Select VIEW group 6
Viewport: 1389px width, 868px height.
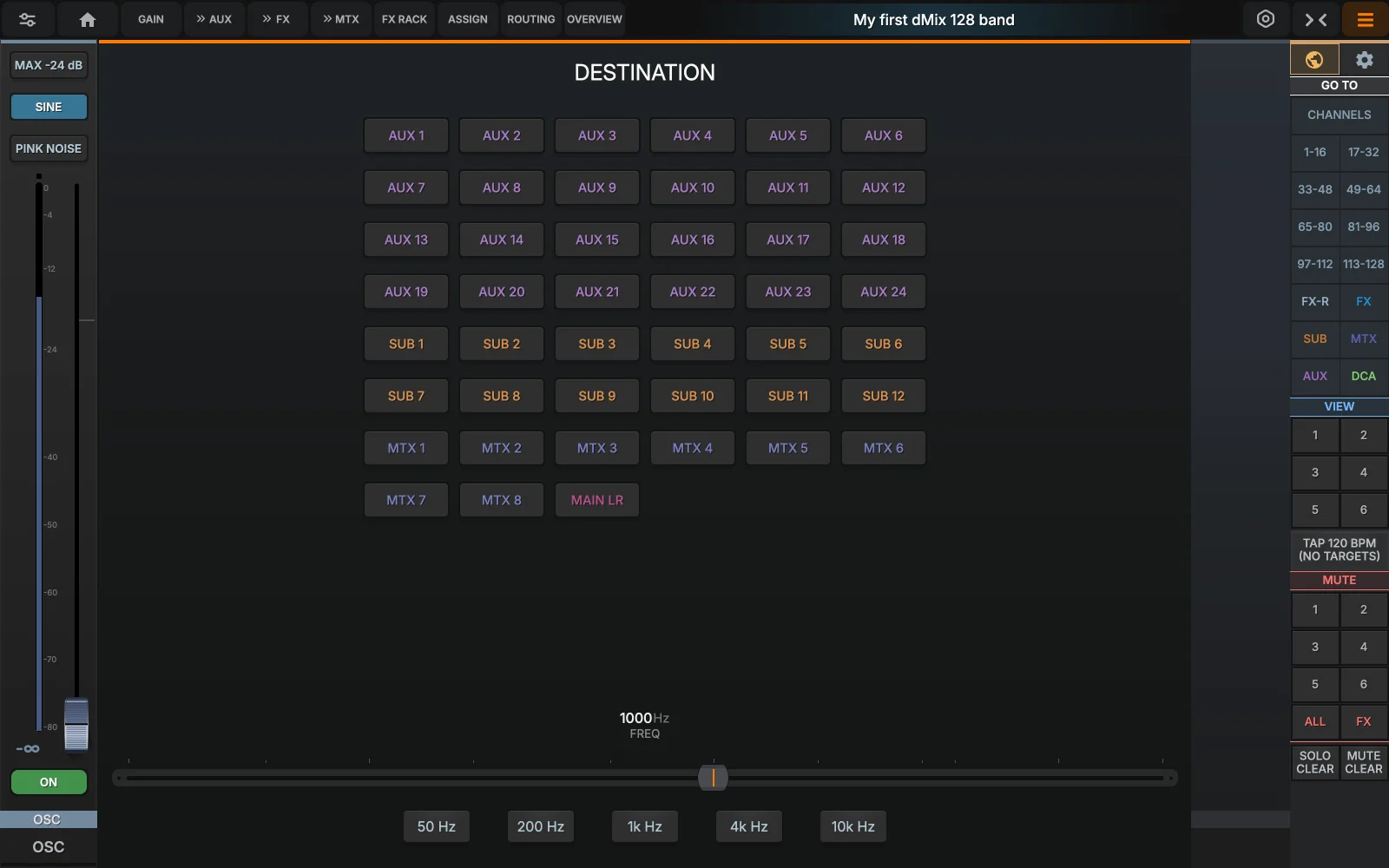1364,510
